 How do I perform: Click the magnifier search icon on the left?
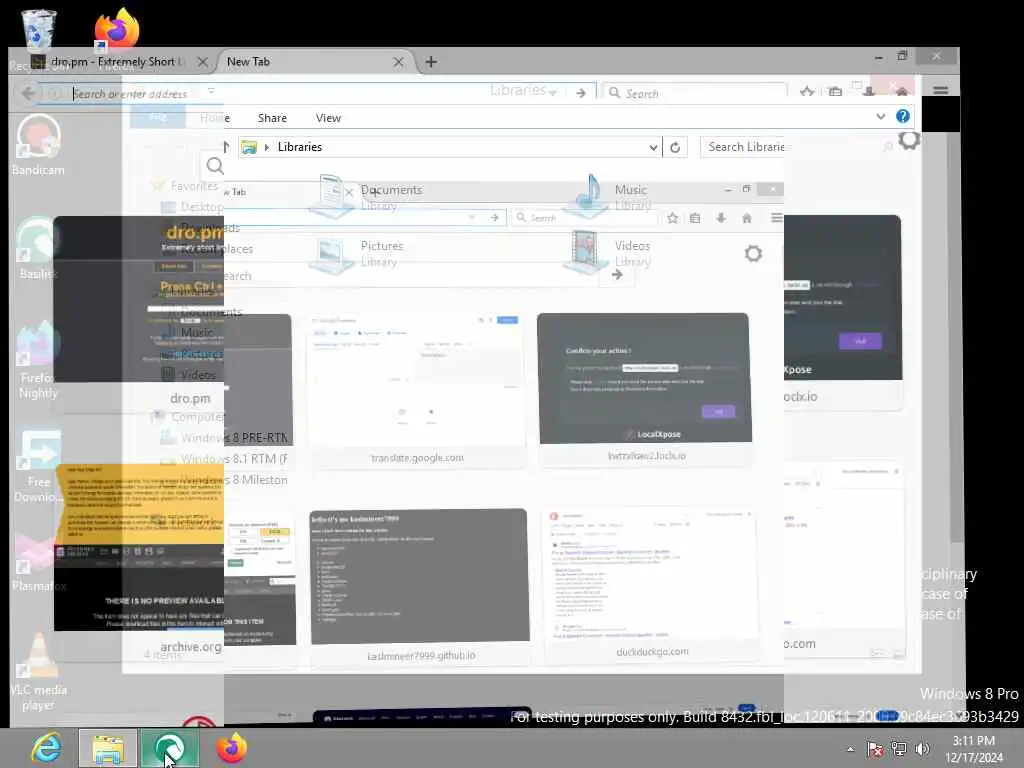coord(214,166)
